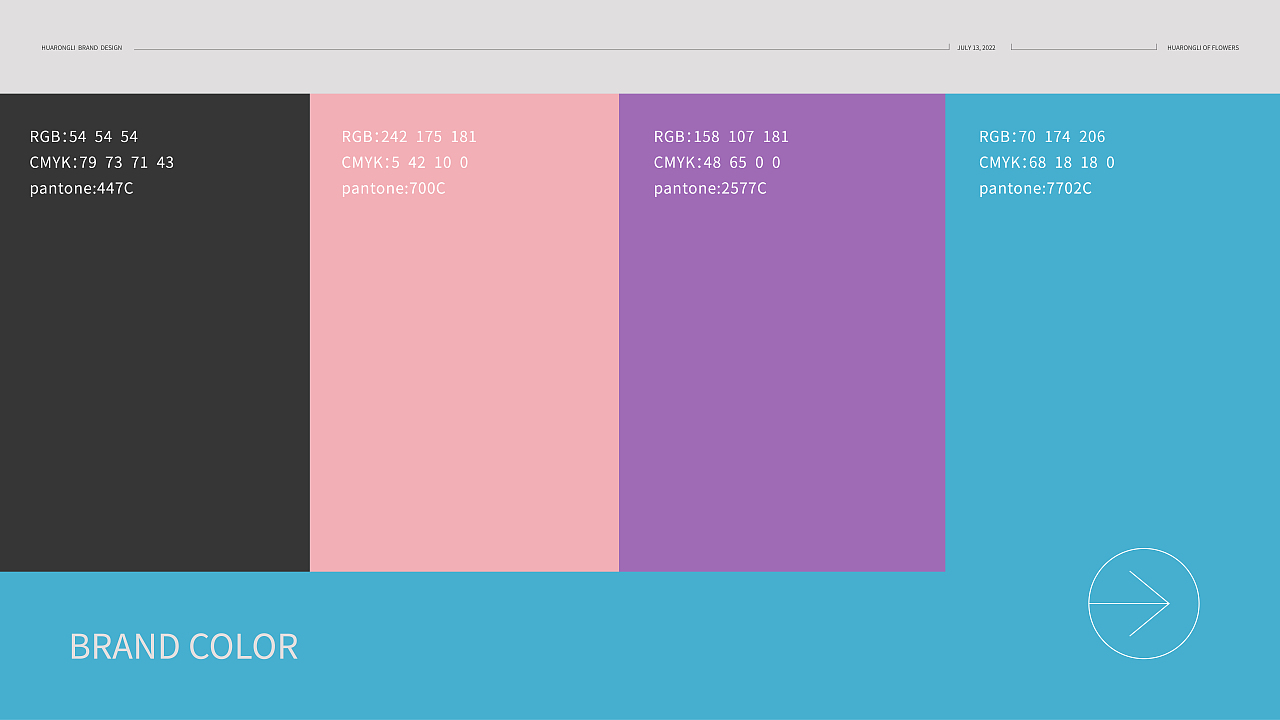1280x720 pixels.
Task: Click the pantone:700C label
Action: click(393, 188)
